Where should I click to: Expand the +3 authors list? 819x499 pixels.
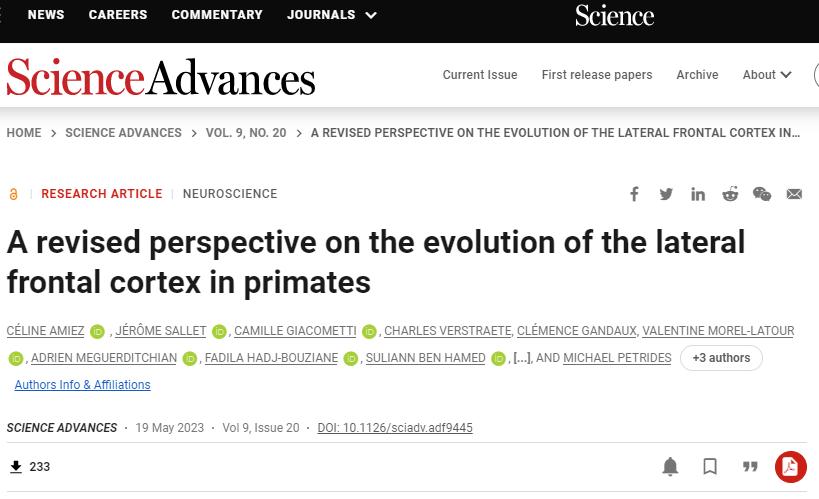coord(721,358)
